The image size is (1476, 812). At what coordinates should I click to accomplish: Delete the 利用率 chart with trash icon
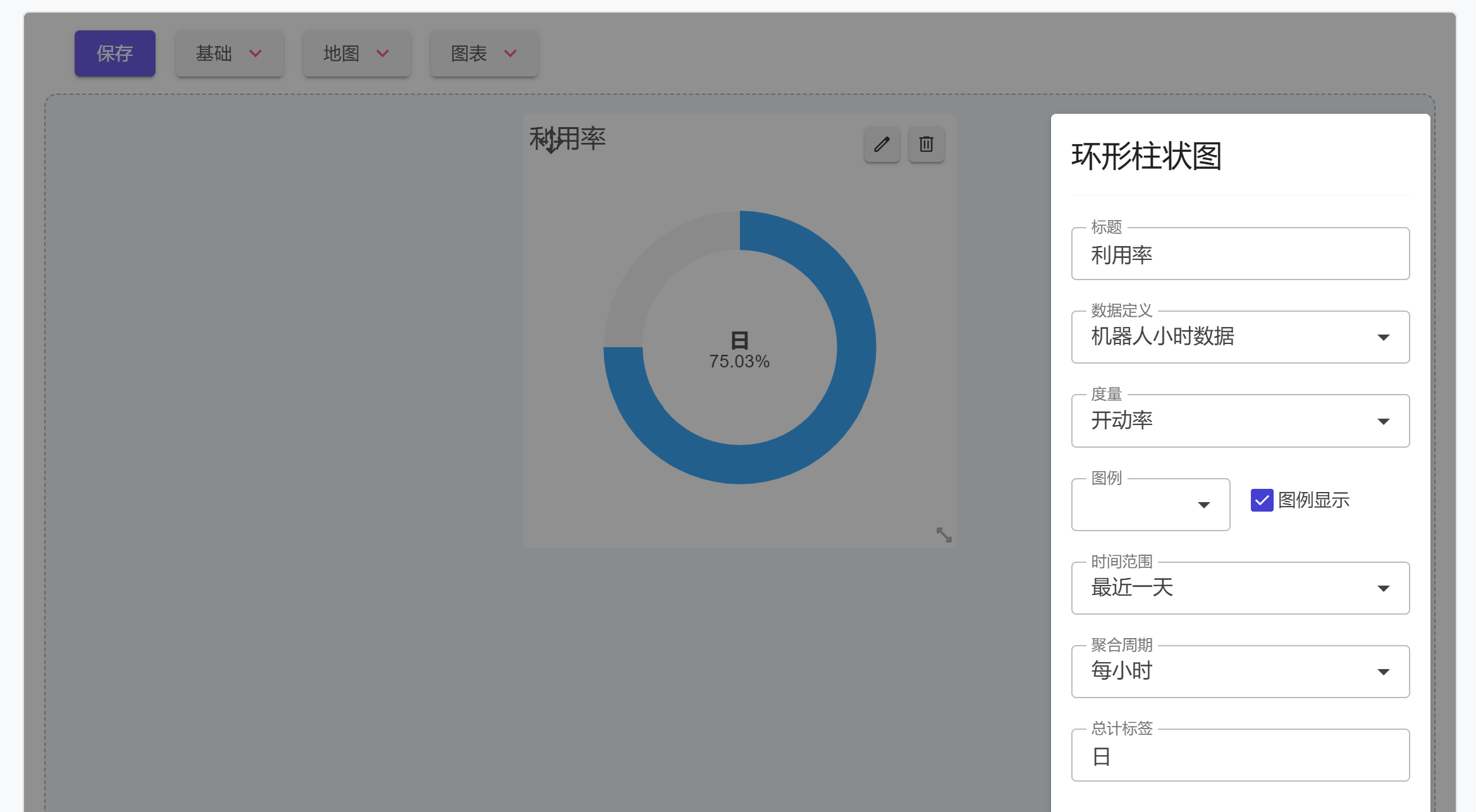pos(926,145)
